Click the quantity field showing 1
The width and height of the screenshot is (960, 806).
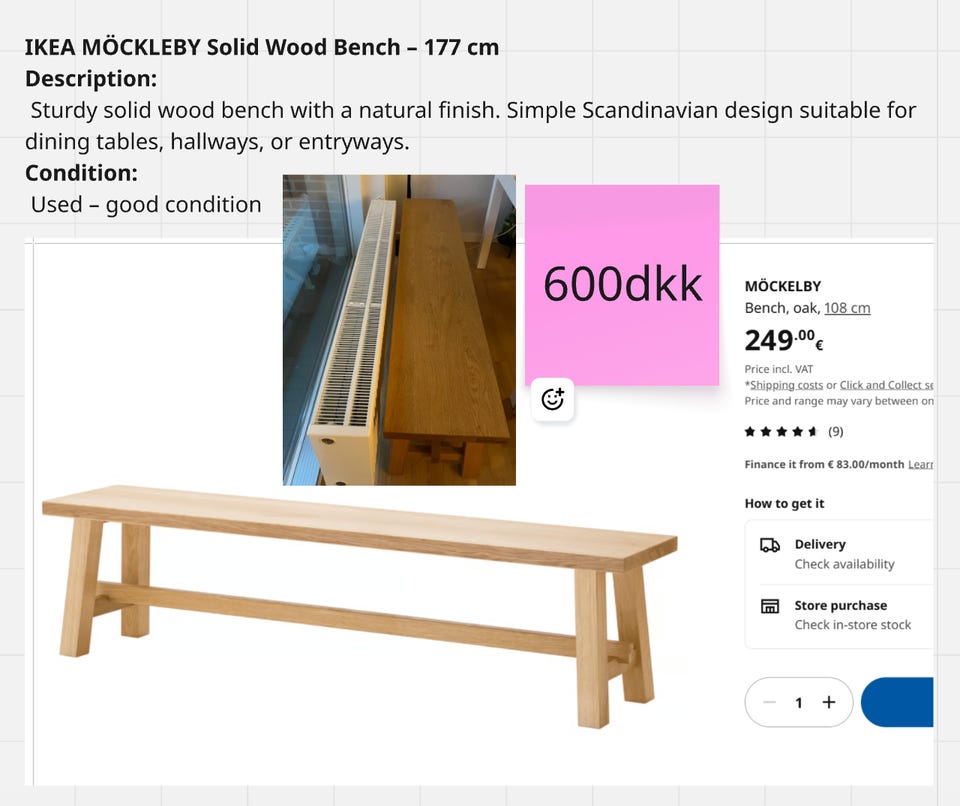pos(798,702)
